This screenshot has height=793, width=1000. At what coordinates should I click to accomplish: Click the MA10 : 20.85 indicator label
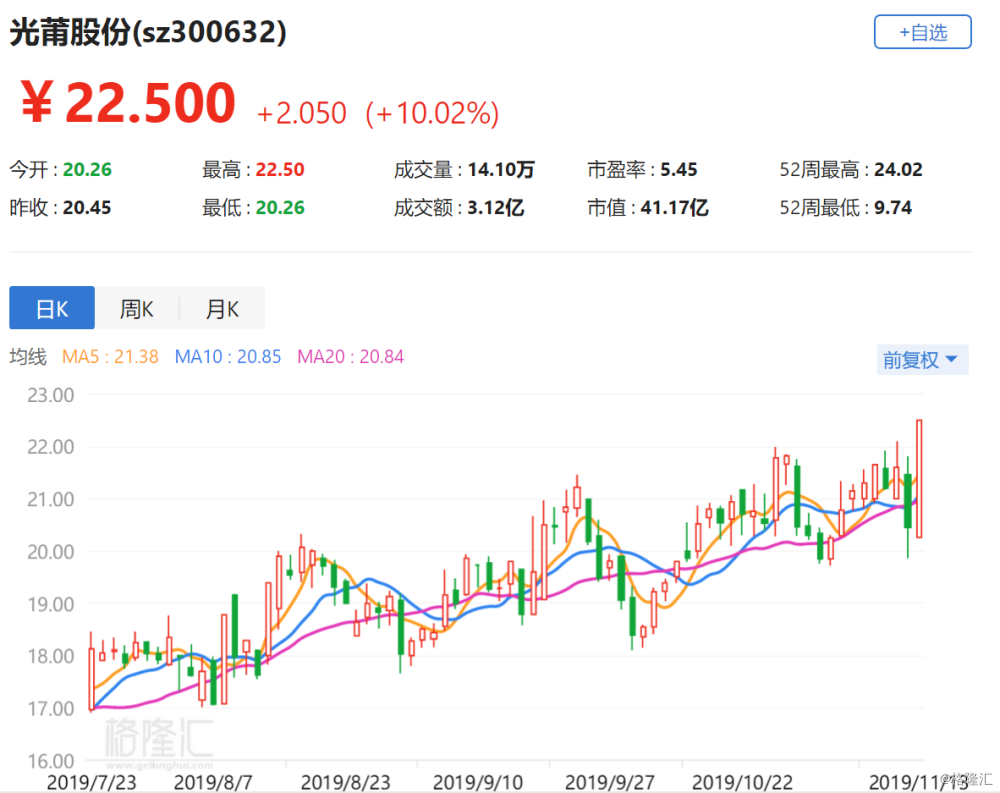tap(228, 357)
